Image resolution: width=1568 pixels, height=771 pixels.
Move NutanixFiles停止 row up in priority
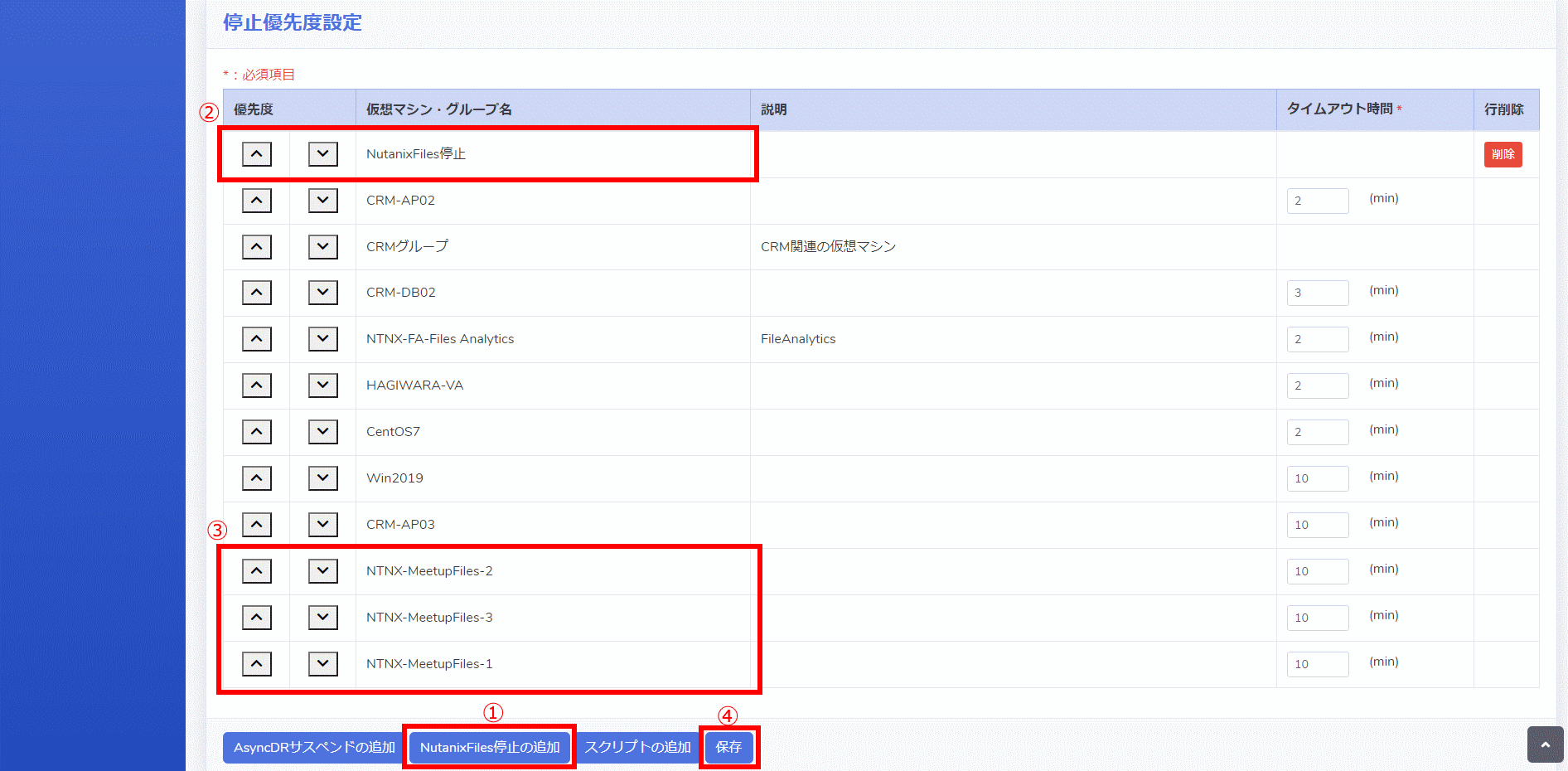(257, 154)
